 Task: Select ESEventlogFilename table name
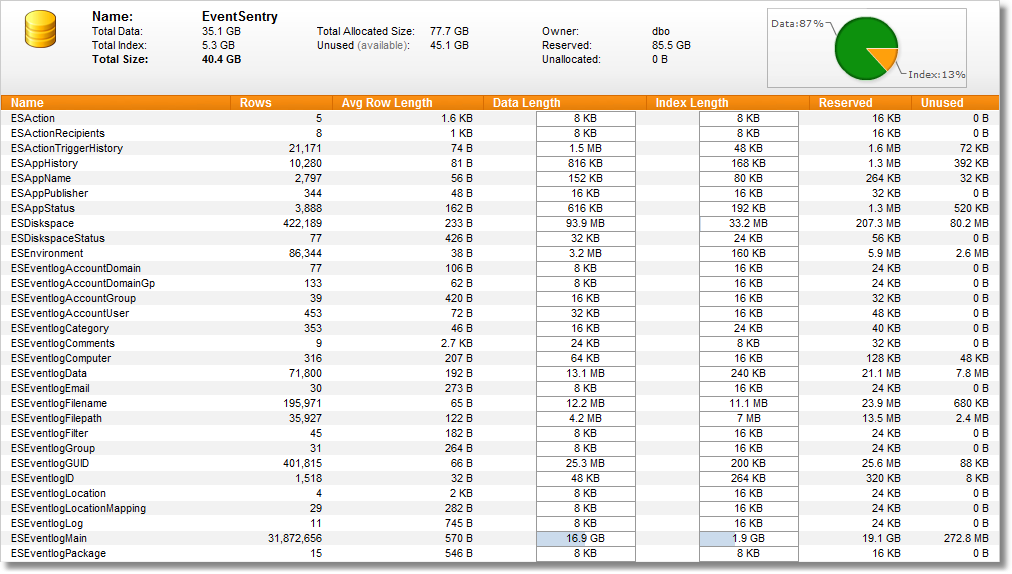click(x=59, y=404)
